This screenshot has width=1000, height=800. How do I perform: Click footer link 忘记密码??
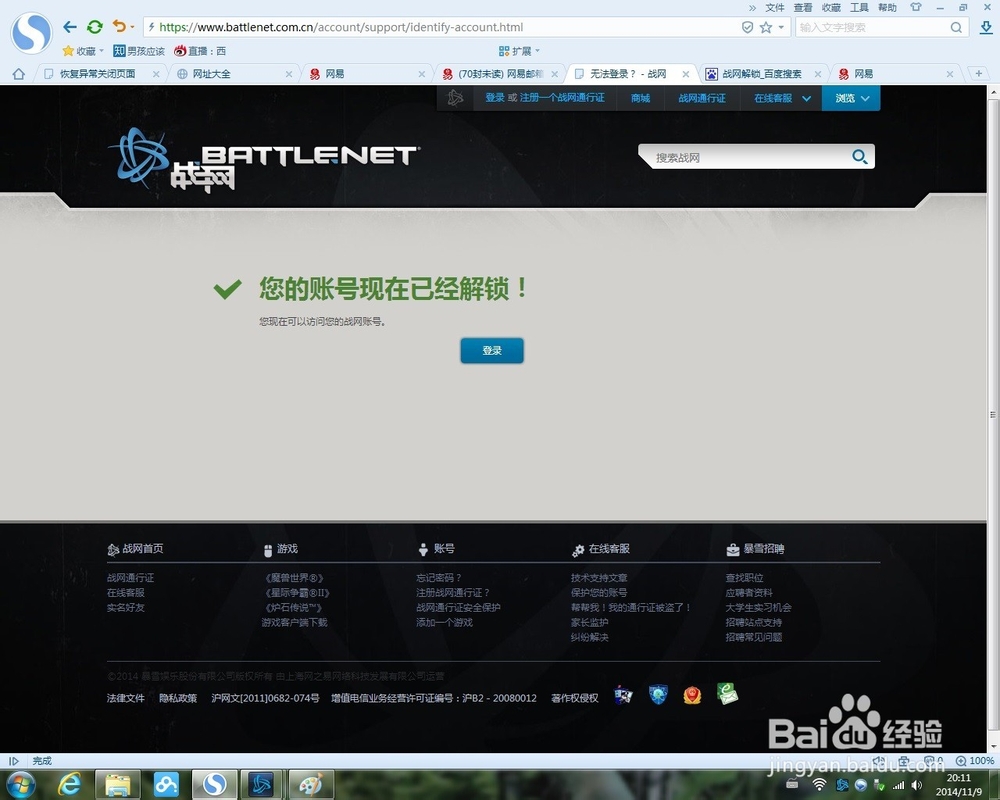click(439, 578)
